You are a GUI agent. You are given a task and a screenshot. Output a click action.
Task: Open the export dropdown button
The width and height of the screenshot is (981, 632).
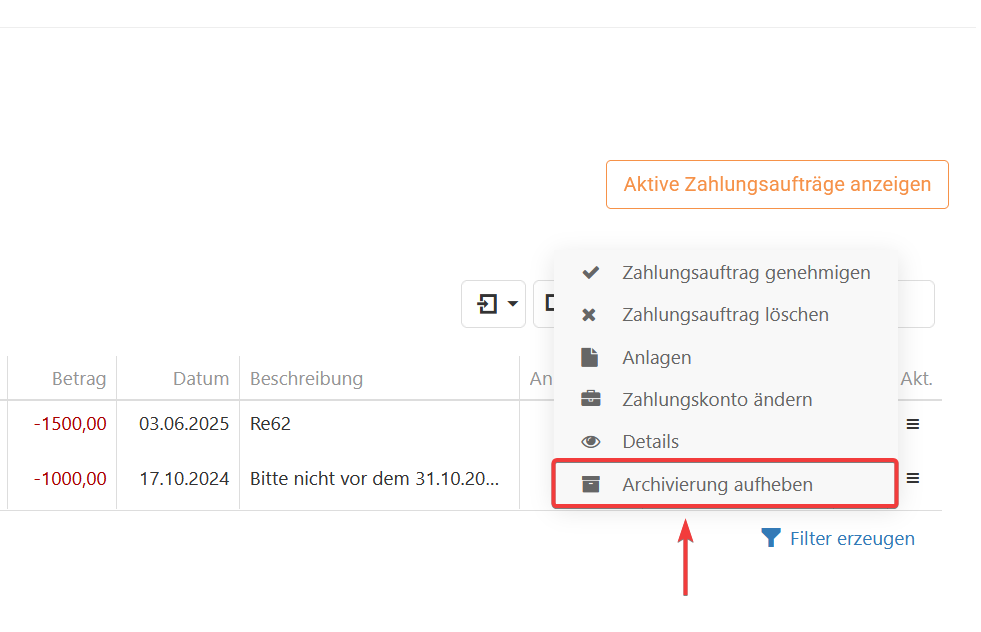click(494, 304)
